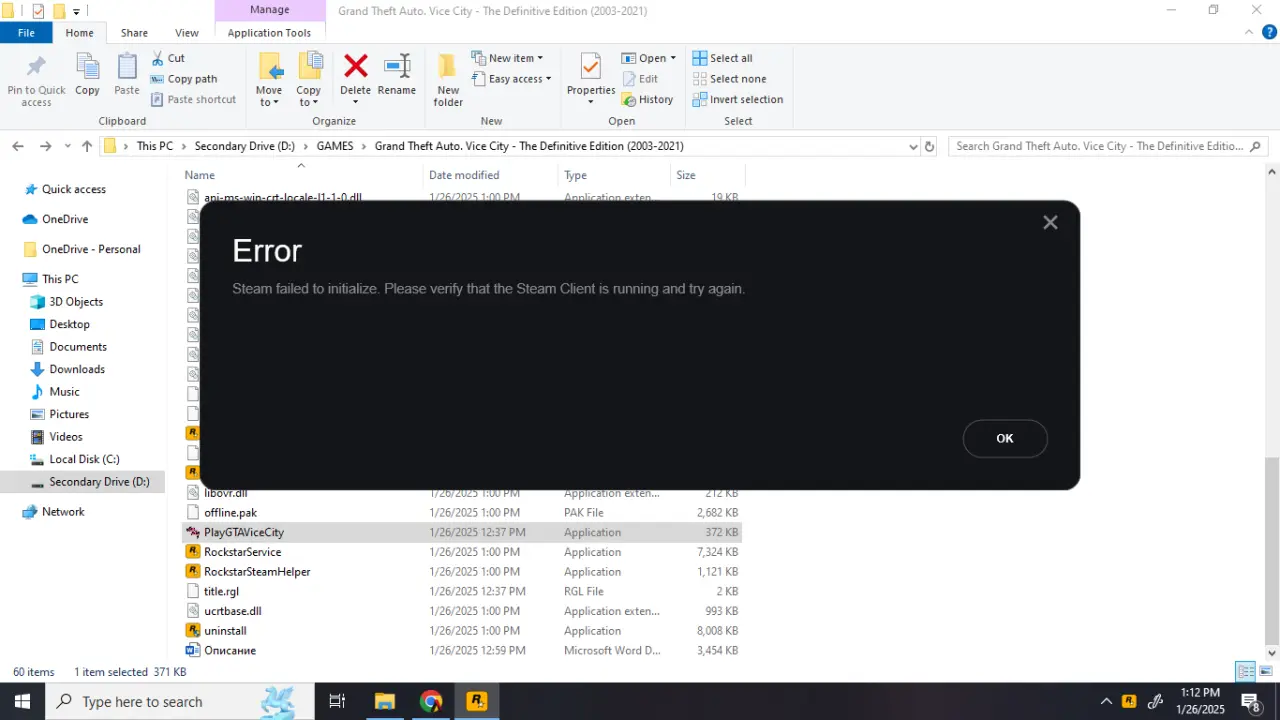1280x720 pixels.
Task: Refresh the current folder view
Action: click(929, 146)
